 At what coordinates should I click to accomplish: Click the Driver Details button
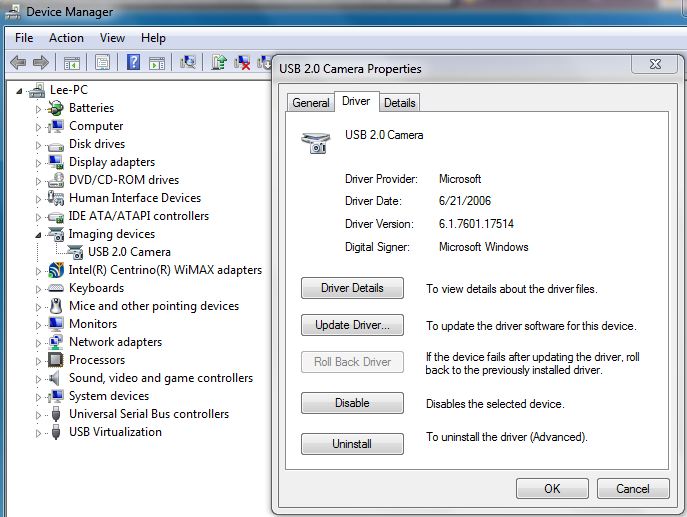[x=352, y=288]
